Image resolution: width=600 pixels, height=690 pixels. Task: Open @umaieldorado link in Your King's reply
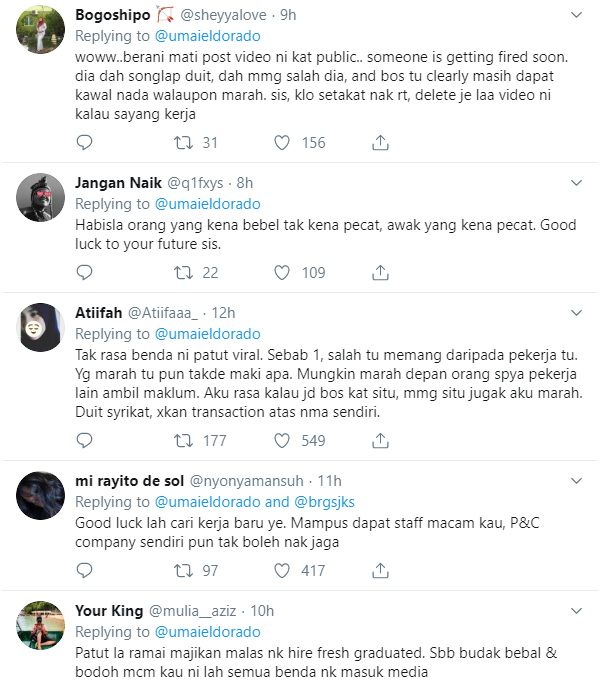point(207,632)
